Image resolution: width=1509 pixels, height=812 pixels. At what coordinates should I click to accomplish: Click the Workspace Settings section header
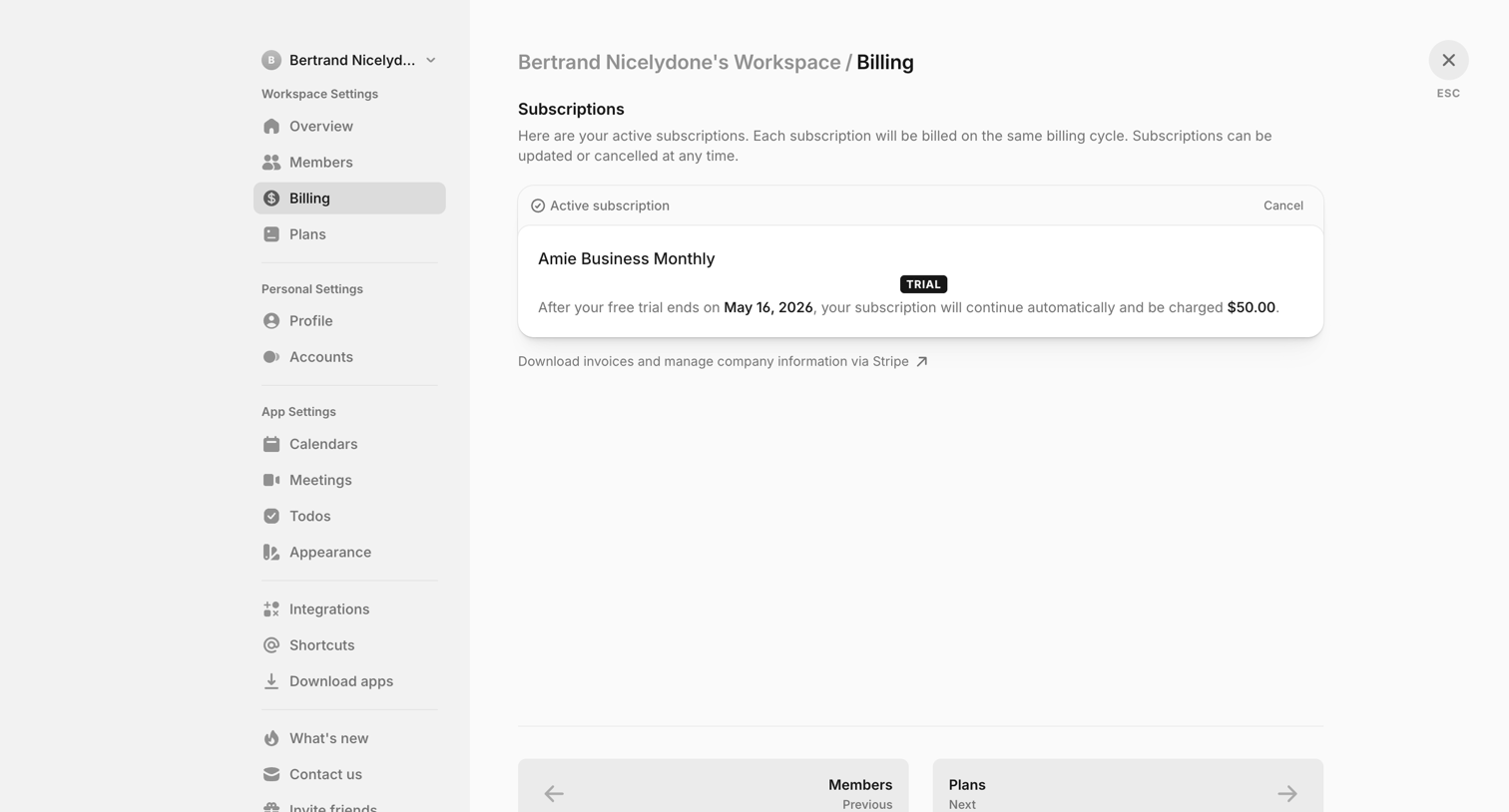pos(319,94)
